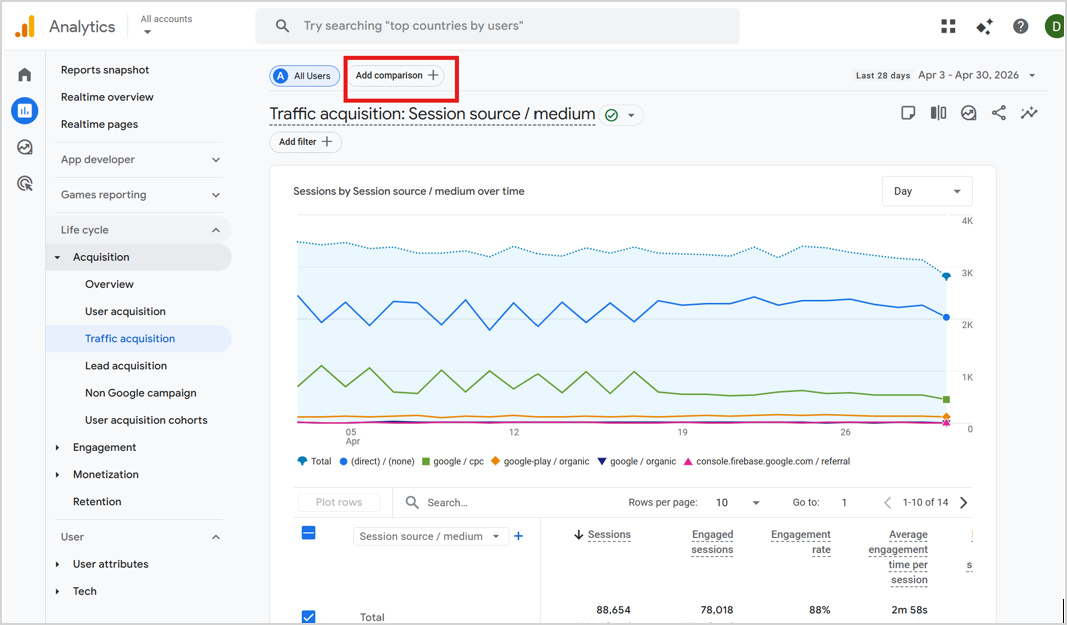
Task: Open the report title dropdown arrow
Action: pos(631,115)
